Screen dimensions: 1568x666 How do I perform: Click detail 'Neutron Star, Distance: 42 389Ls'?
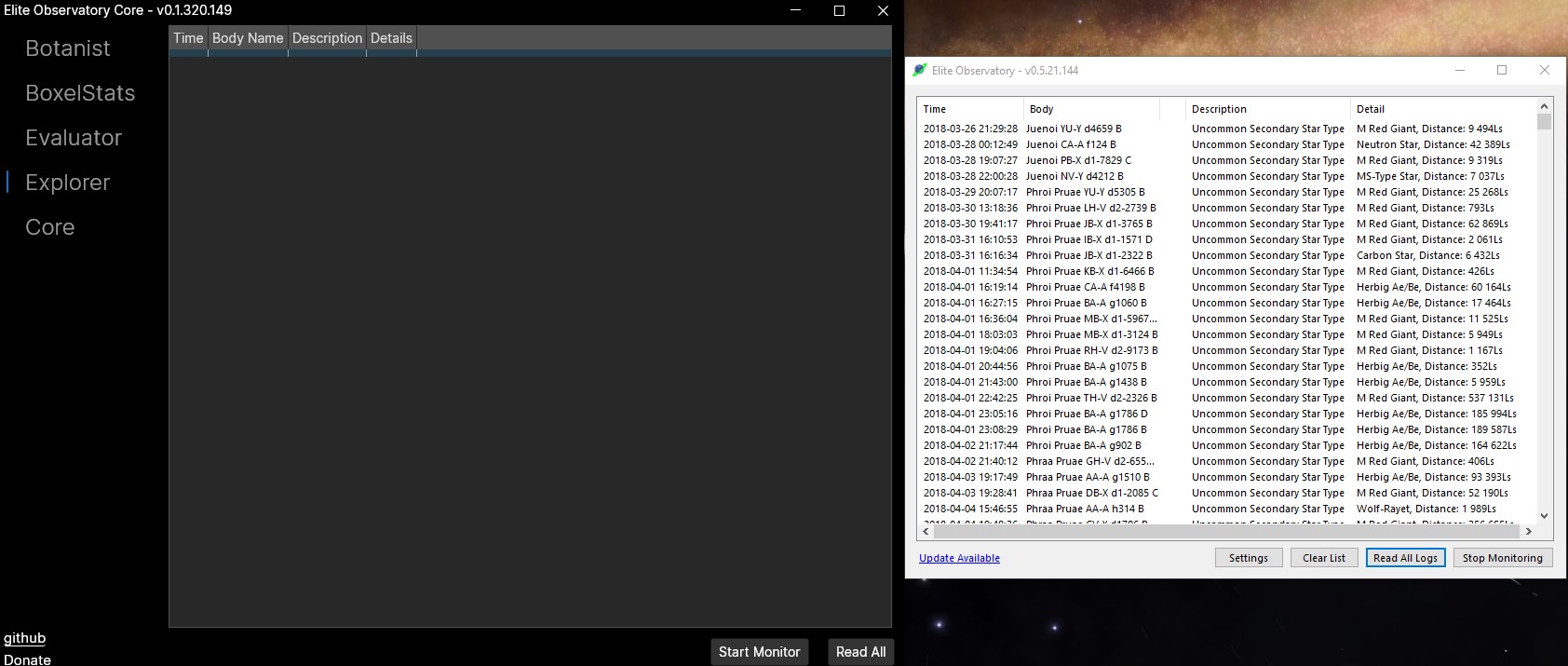tap(1433, 144)
